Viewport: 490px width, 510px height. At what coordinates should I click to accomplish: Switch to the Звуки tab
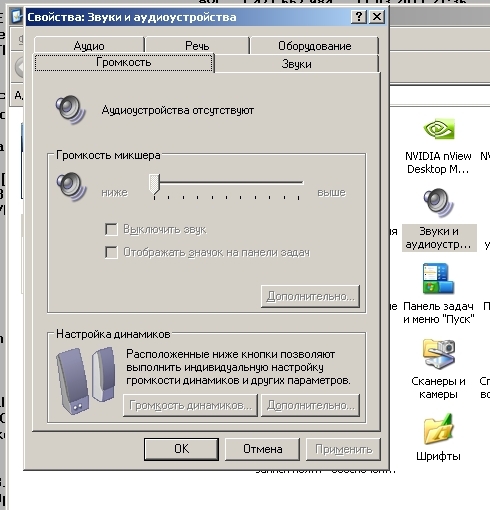pyautogui.click(x=297, y=64)
